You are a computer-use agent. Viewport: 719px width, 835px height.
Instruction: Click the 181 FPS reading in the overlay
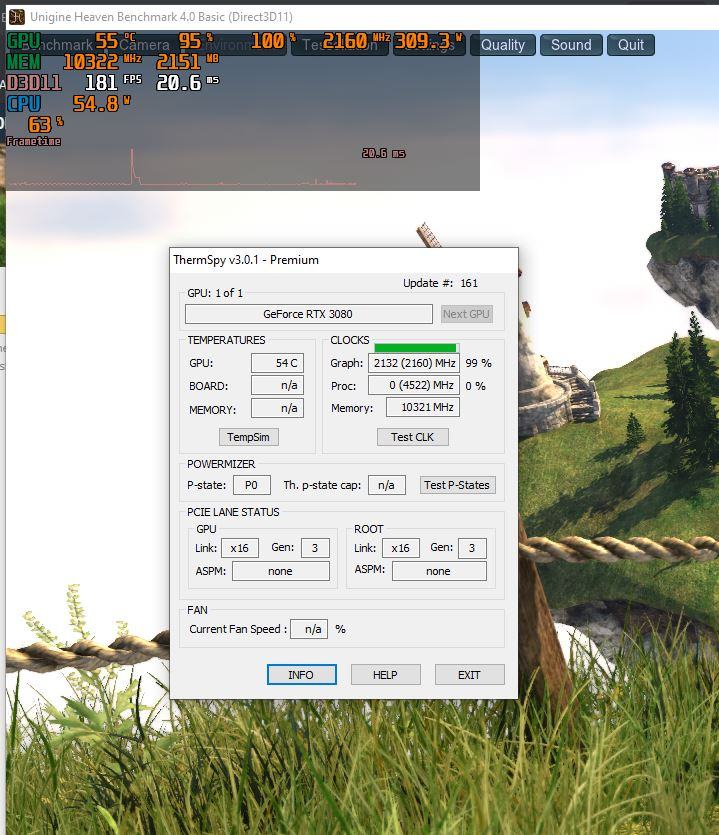[x=113, y=82]
